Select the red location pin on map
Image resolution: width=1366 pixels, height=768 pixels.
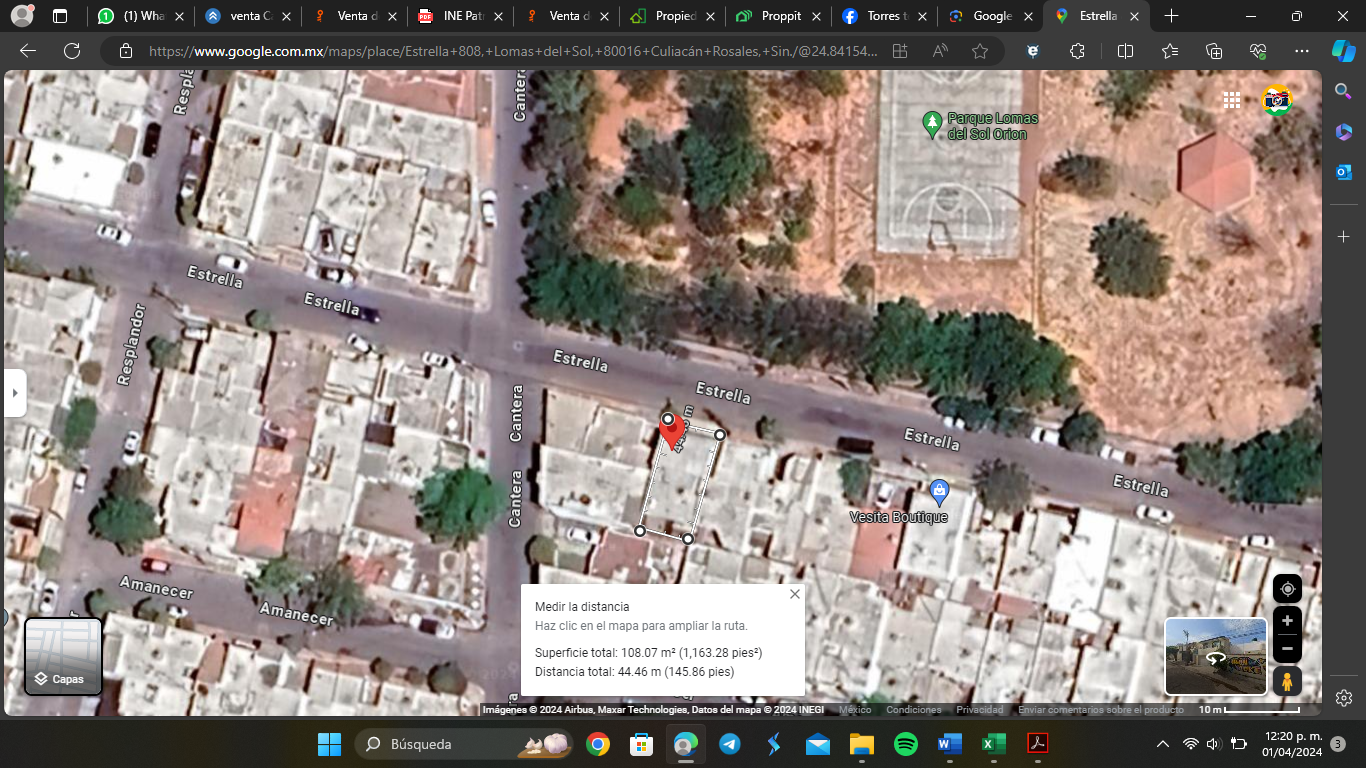pyautogui.click(x=672, y=430)
